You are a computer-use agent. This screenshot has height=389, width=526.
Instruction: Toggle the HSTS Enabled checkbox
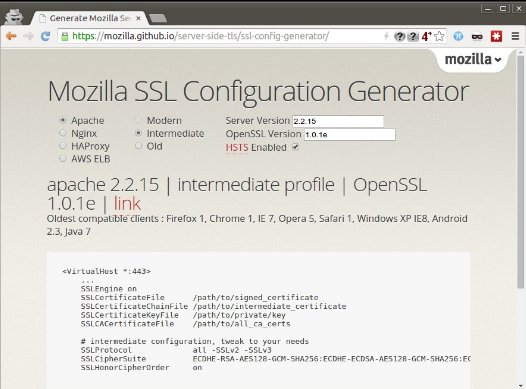tap(296, 147)
